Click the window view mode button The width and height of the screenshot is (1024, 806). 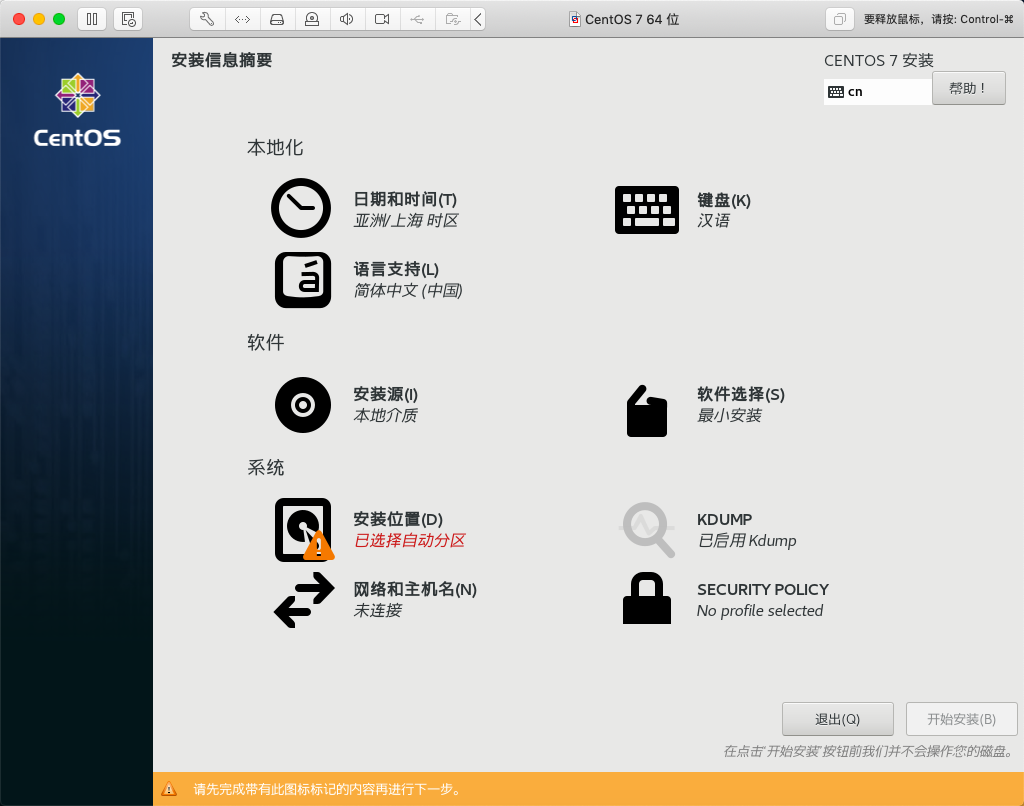pos(840,19)
